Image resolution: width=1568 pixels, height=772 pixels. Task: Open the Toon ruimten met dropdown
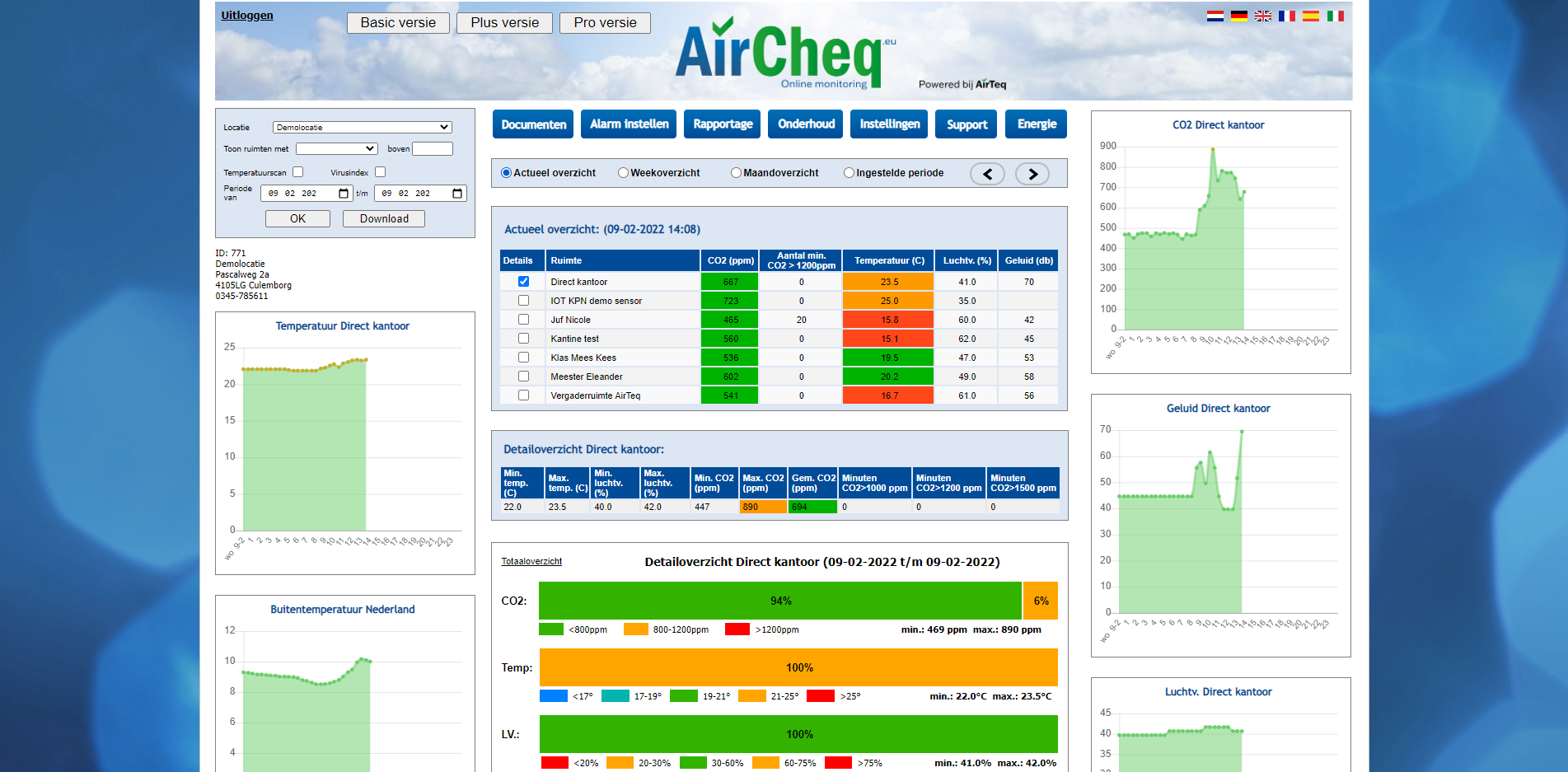337,149
